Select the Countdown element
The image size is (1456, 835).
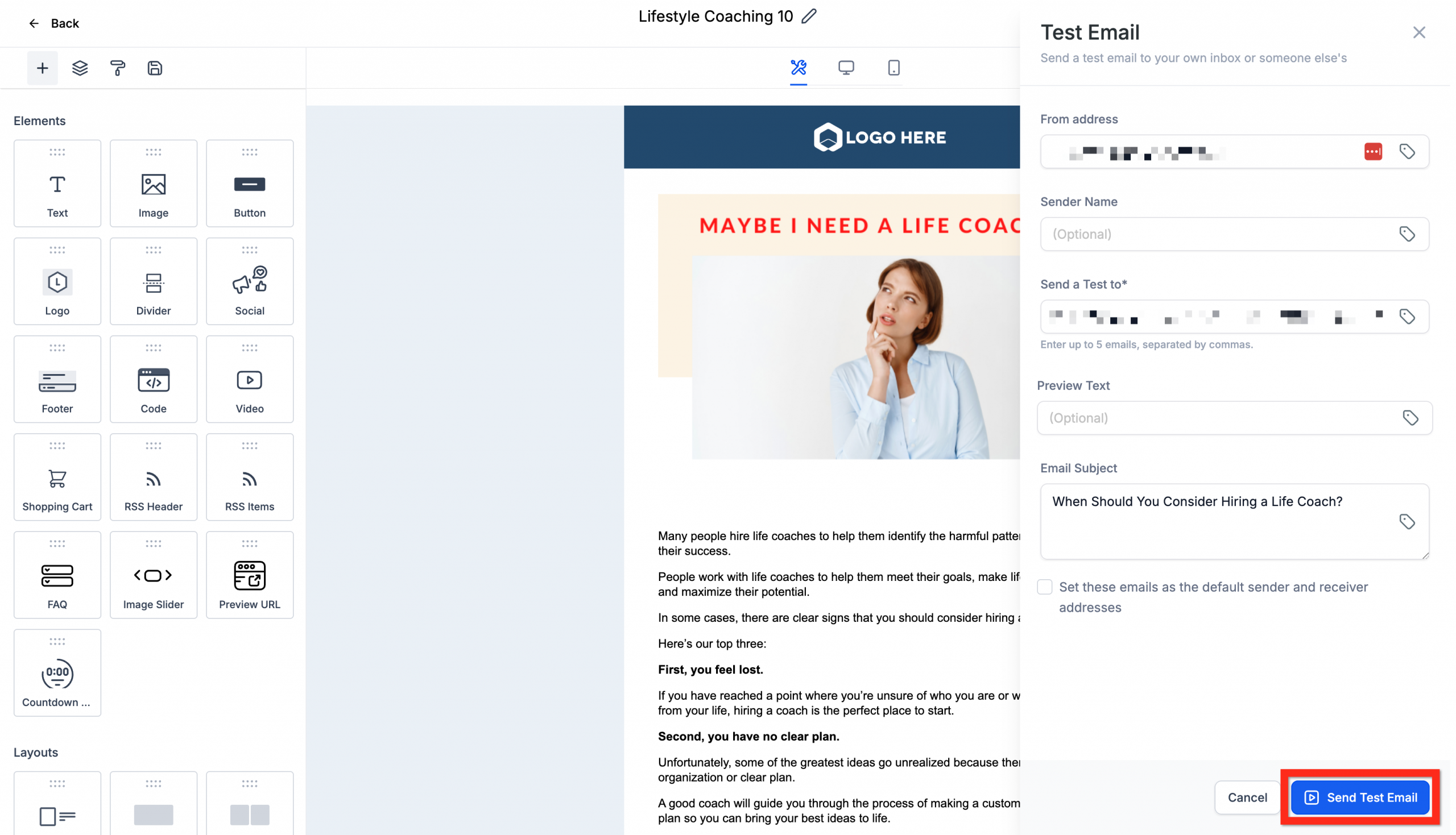click(x=57, y=672)
